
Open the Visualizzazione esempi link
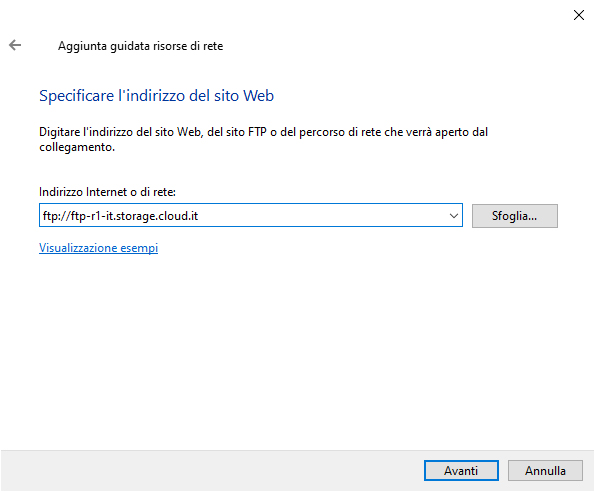(98, 248)
